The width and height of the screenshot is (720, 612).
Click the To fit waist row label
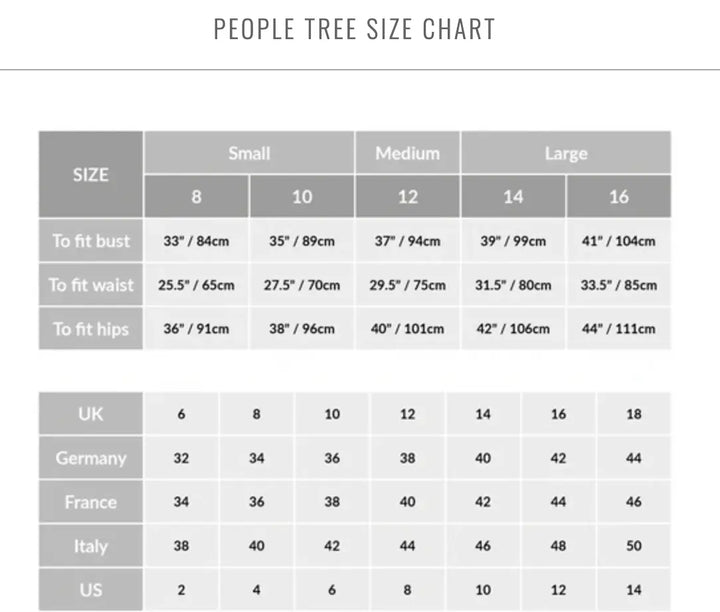pos(91,285)
